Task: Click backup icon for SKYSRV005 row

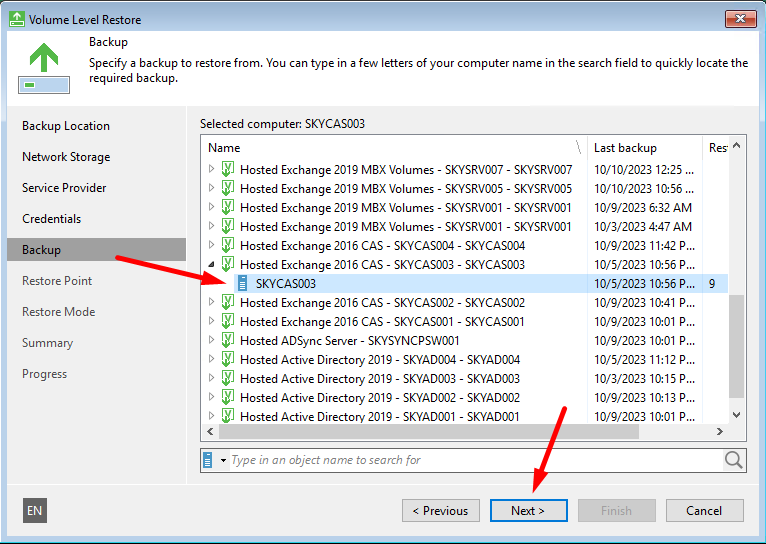Action: pyautogui.click(x=228, y=188)
